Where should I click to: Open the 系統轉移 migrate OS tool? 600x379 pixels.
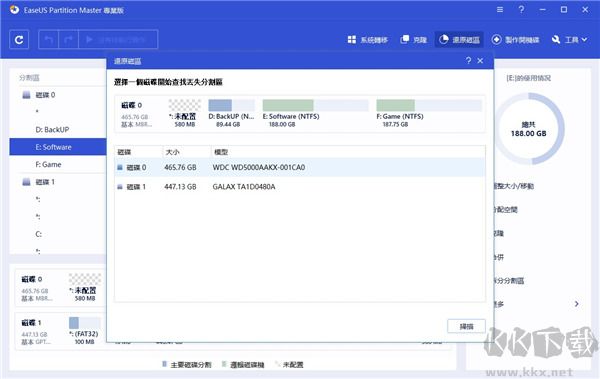pyautogui.click(x=368, y=40)
